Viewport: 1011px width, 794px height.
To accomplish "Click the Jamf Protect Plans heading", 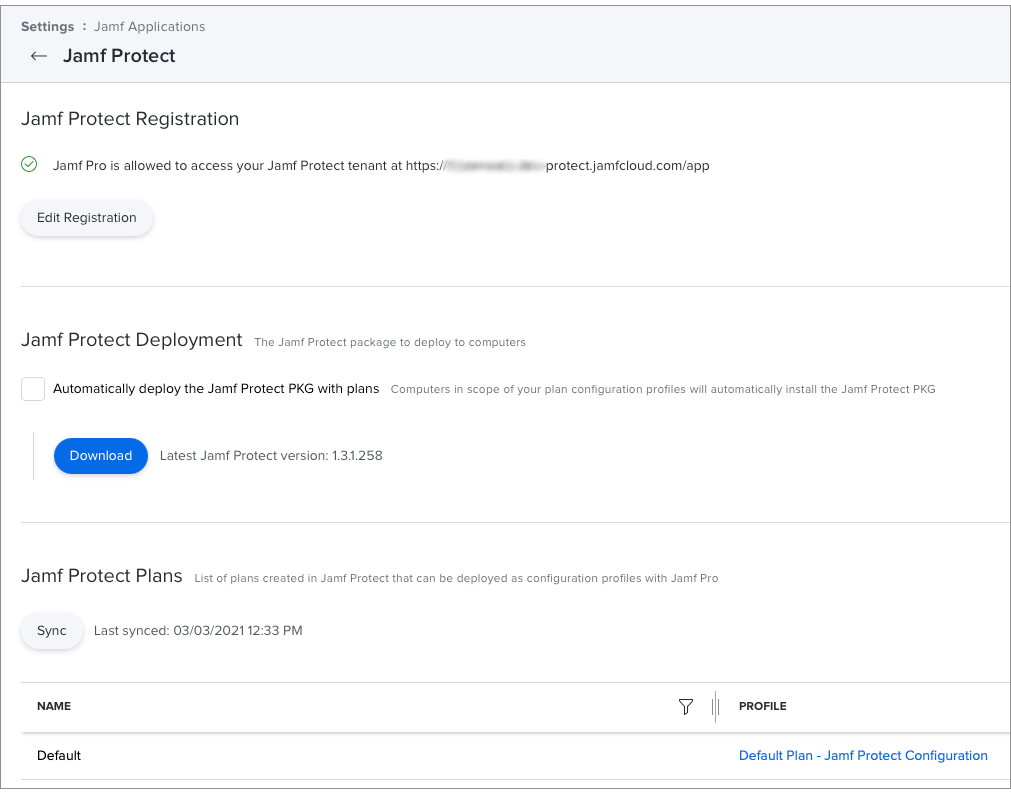I will click(x=102, y=576).
